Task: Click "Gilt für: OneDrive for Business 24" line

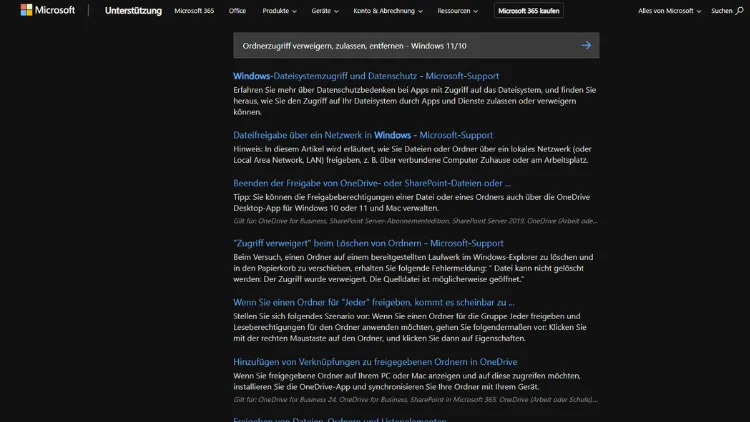Action: [415, 400]
